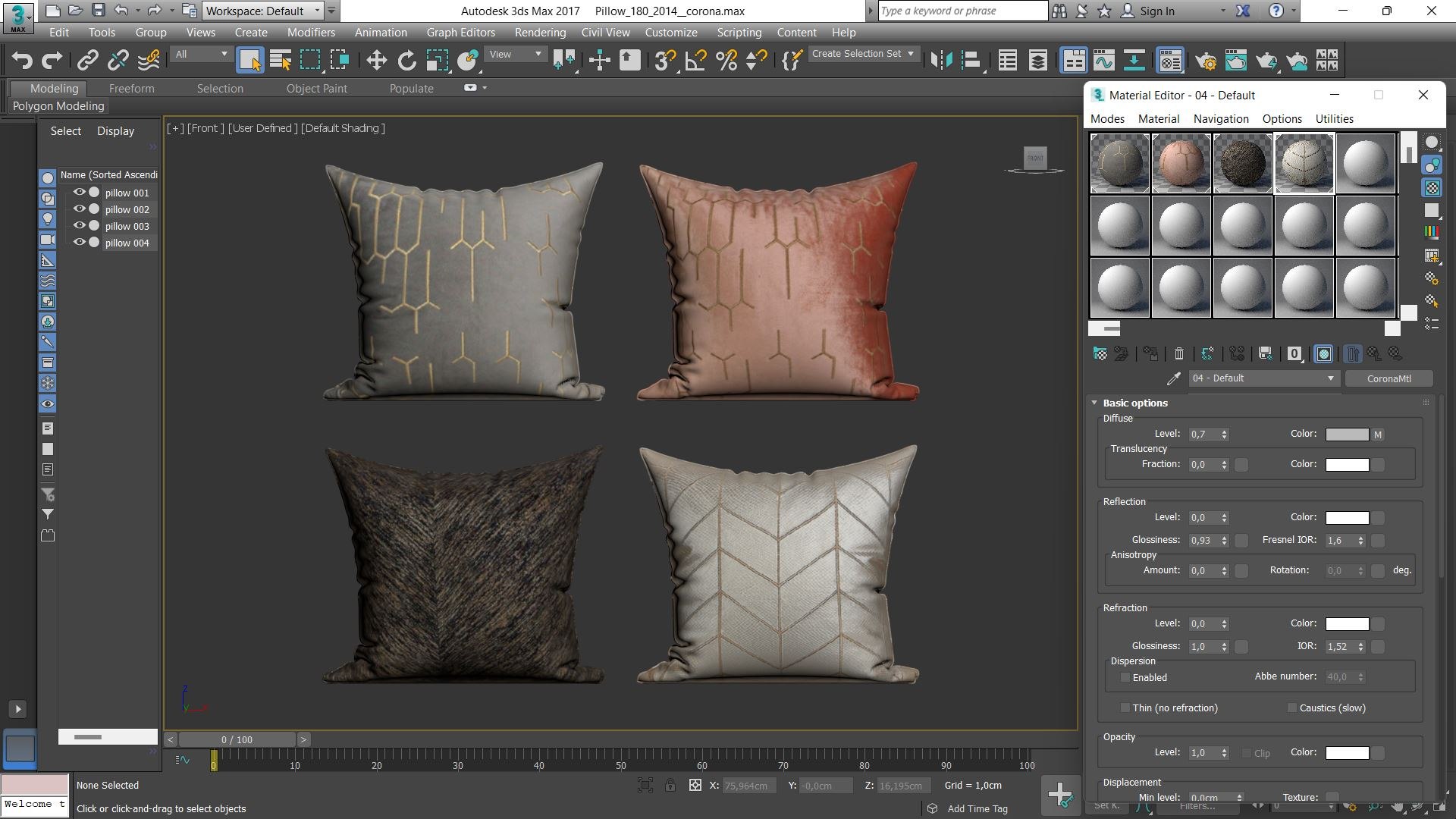The image size is (1456, 819).
Task: Open the Rendering menu
Action: click(x=540, y=33)
